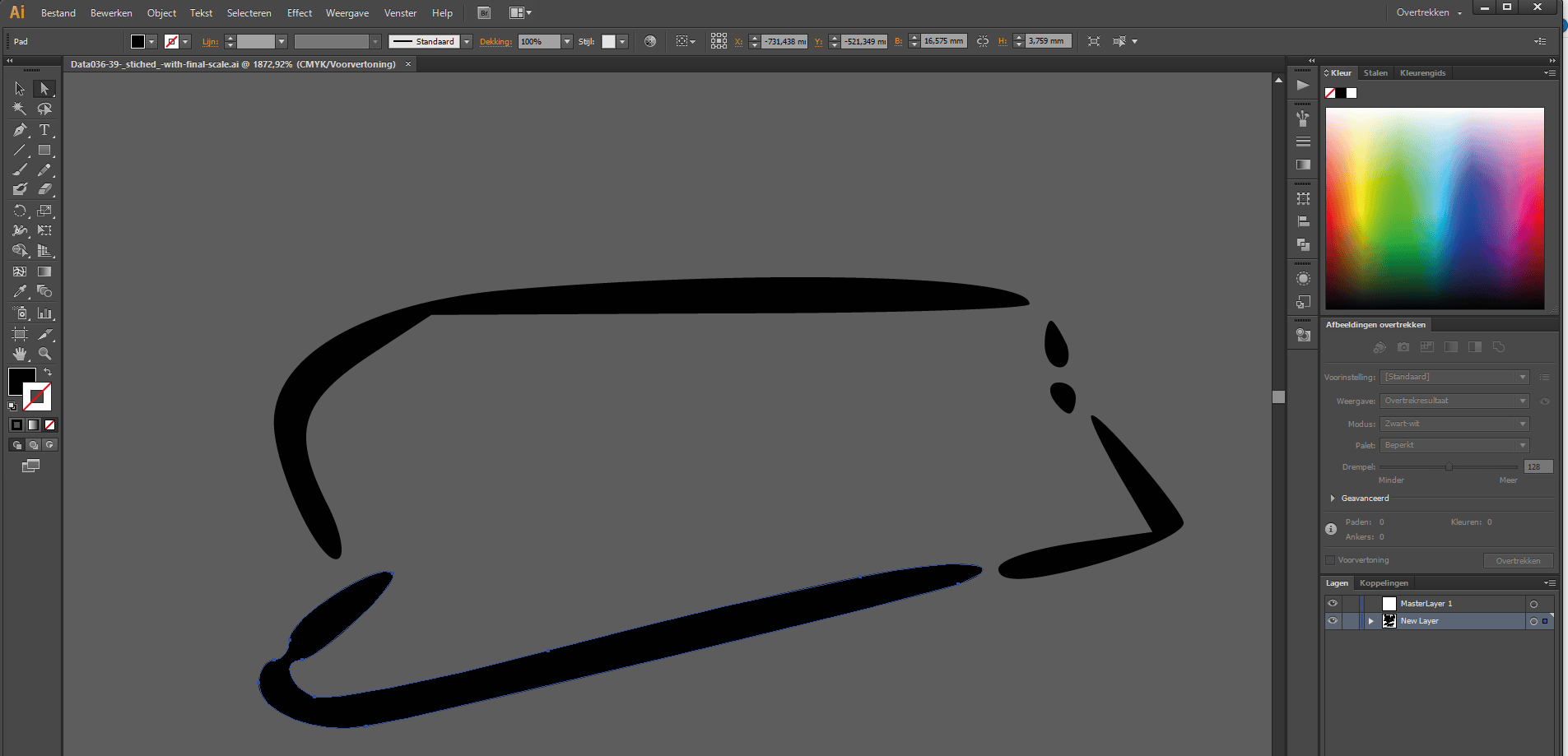Expand New Layer sublayers
The image size is (1568, 756).
tap(1371, 621)
